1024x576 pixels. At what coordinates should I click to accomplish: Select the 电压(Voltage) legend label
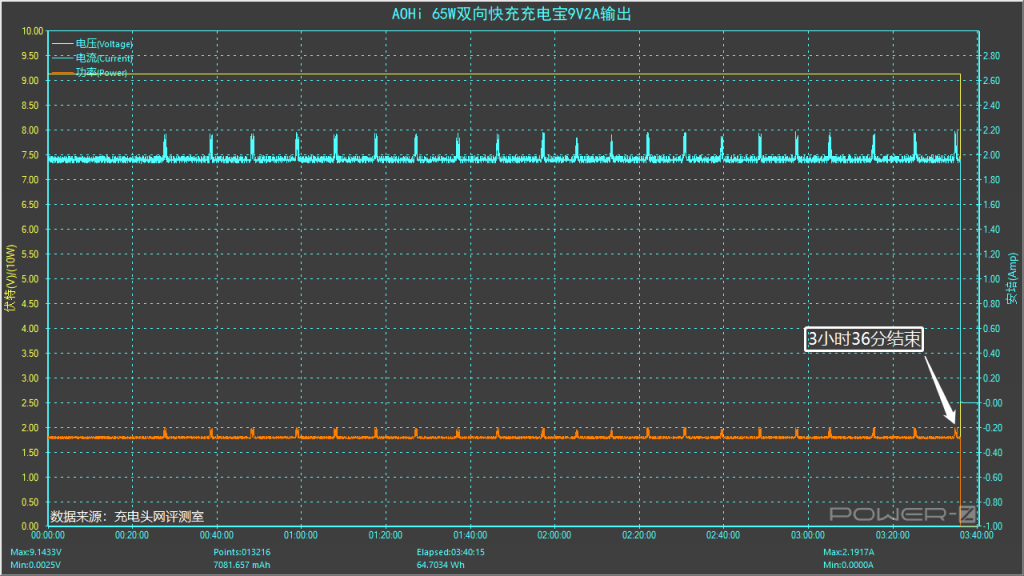coord(104,44)
